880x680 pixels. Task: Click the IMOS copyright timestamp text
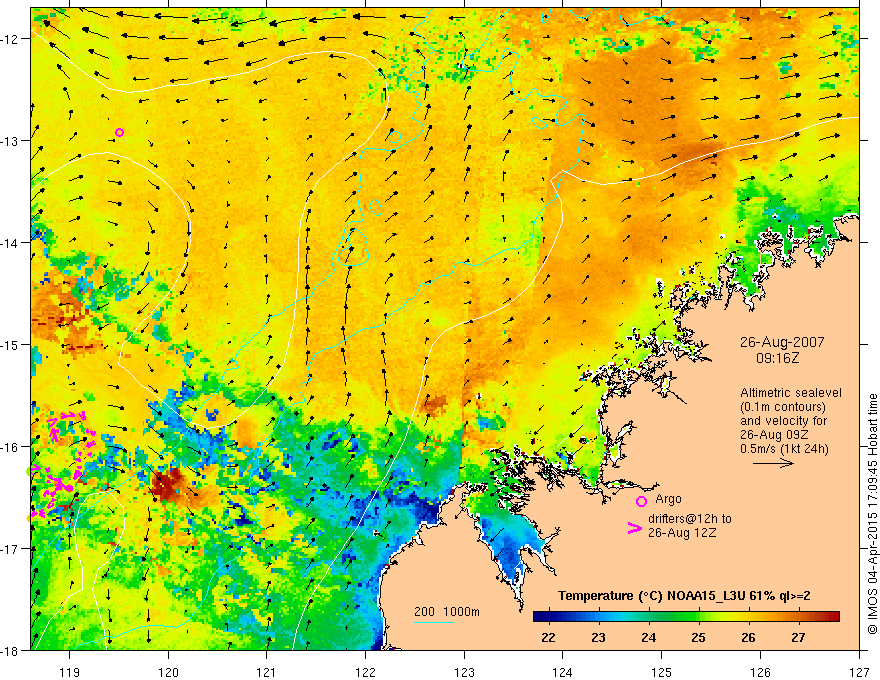click(873, 513)
